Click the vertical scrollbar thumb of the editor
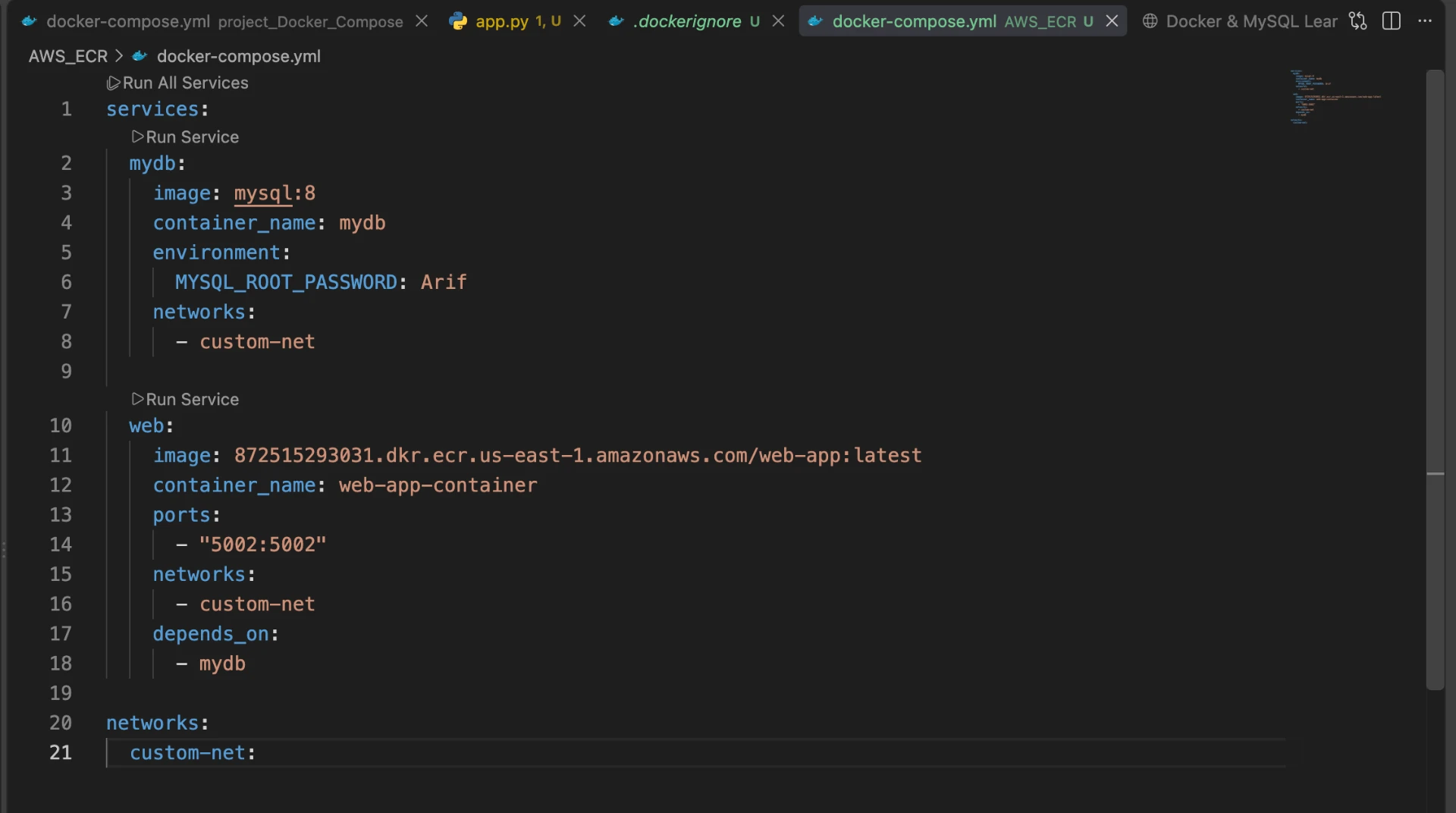This screenshot has height=813, width=1456. [x=1435, y=379]
